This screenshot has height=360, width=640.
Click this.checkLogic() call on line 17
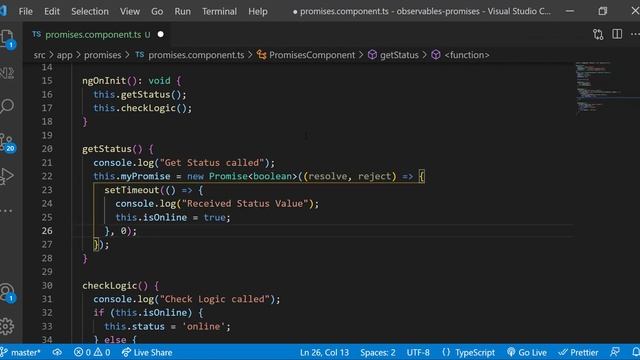coord(142,108)
